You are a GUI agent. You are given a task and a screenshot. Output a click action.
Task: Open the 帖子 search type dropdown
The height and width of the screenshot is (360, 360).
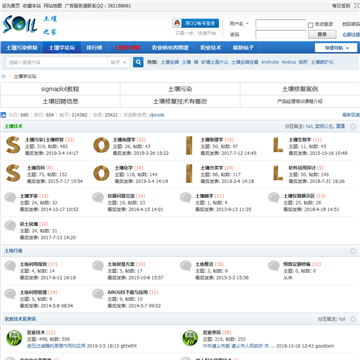point(119,62)
